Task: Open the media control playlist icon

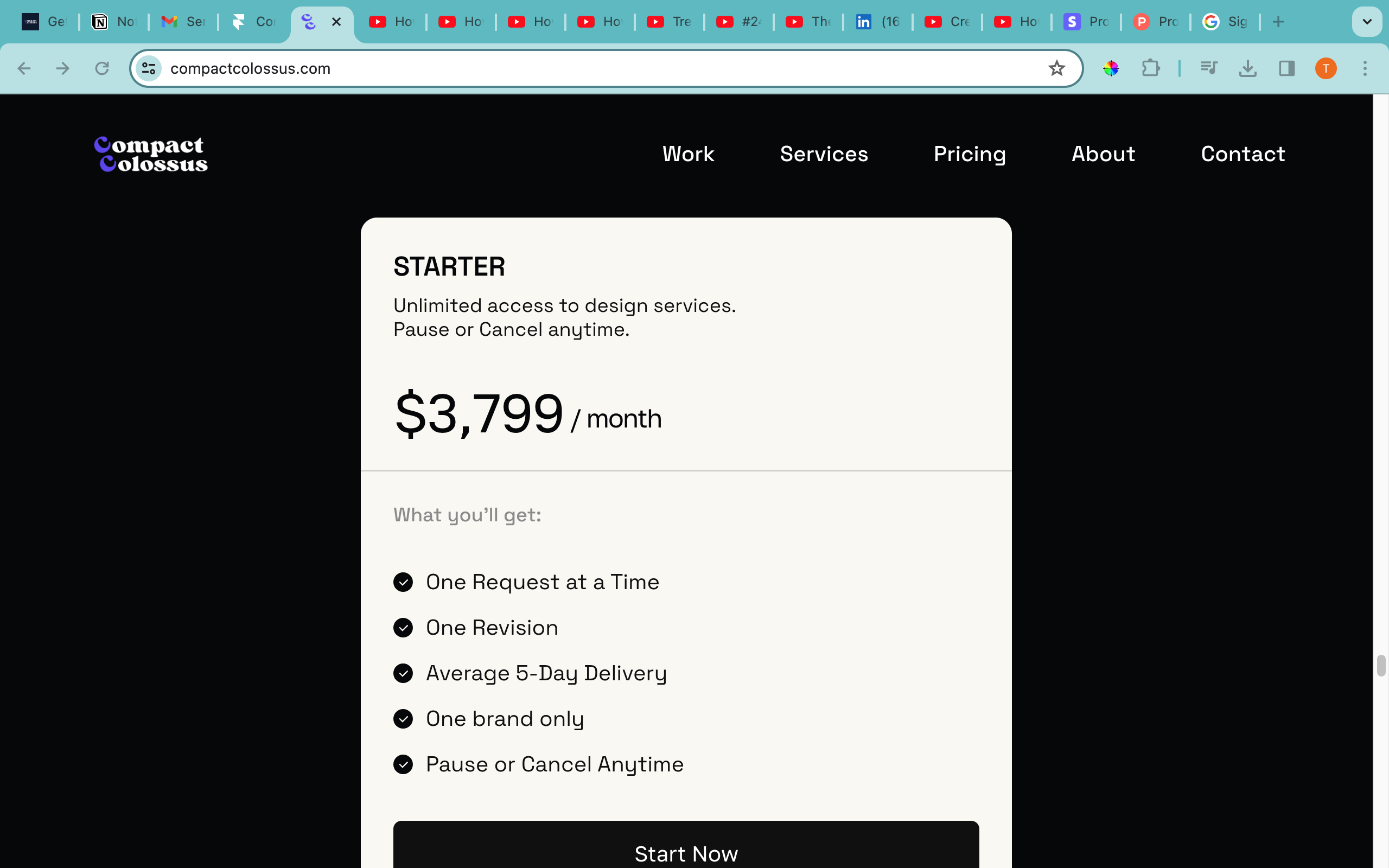Action: coord(1209,68)
